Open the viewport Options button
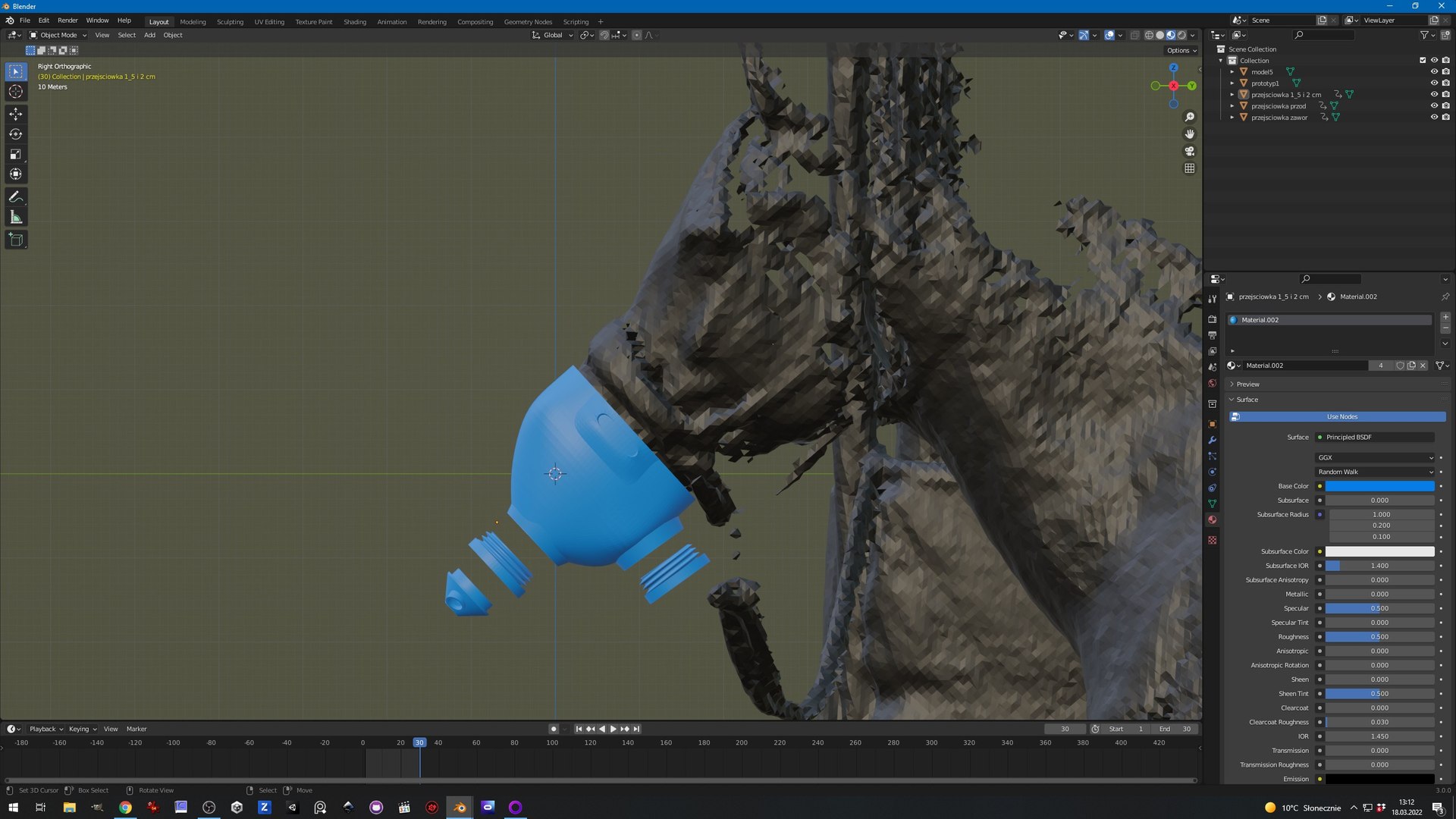Image resolution: width=1456 pixels, height=819 pixels. [x=1181, y=50]
